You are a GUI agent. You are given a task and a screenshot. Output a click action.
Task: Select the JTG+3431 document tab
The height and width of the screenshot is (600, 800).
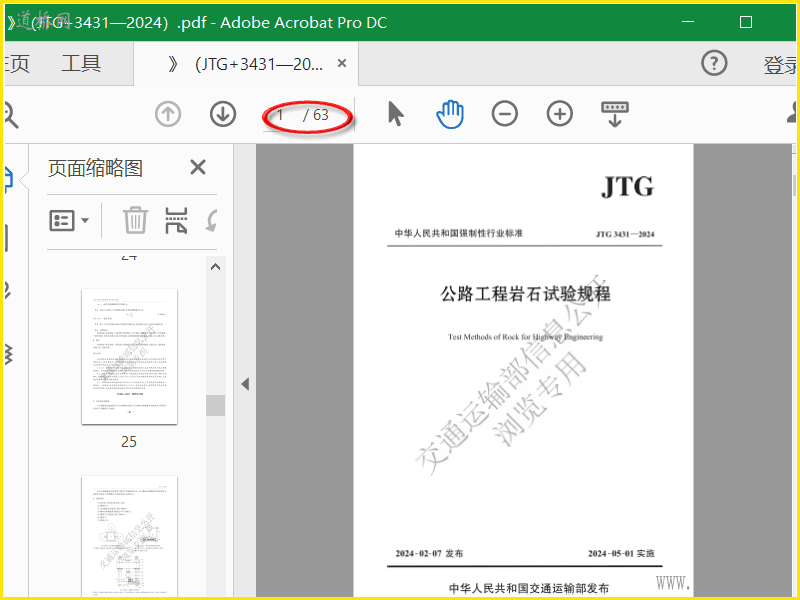247,64
